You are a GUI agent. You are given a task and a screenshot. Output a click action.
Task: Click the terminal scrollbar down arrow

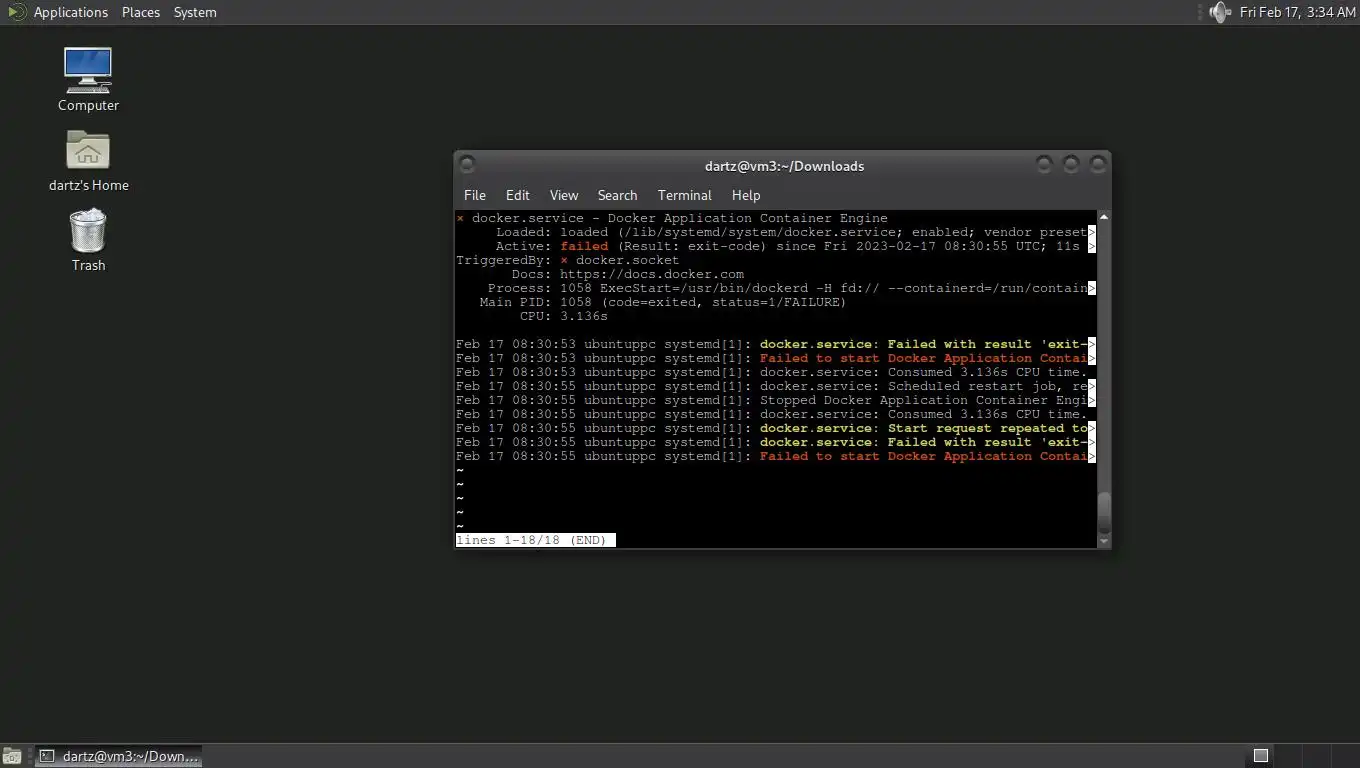[1104, 541]
